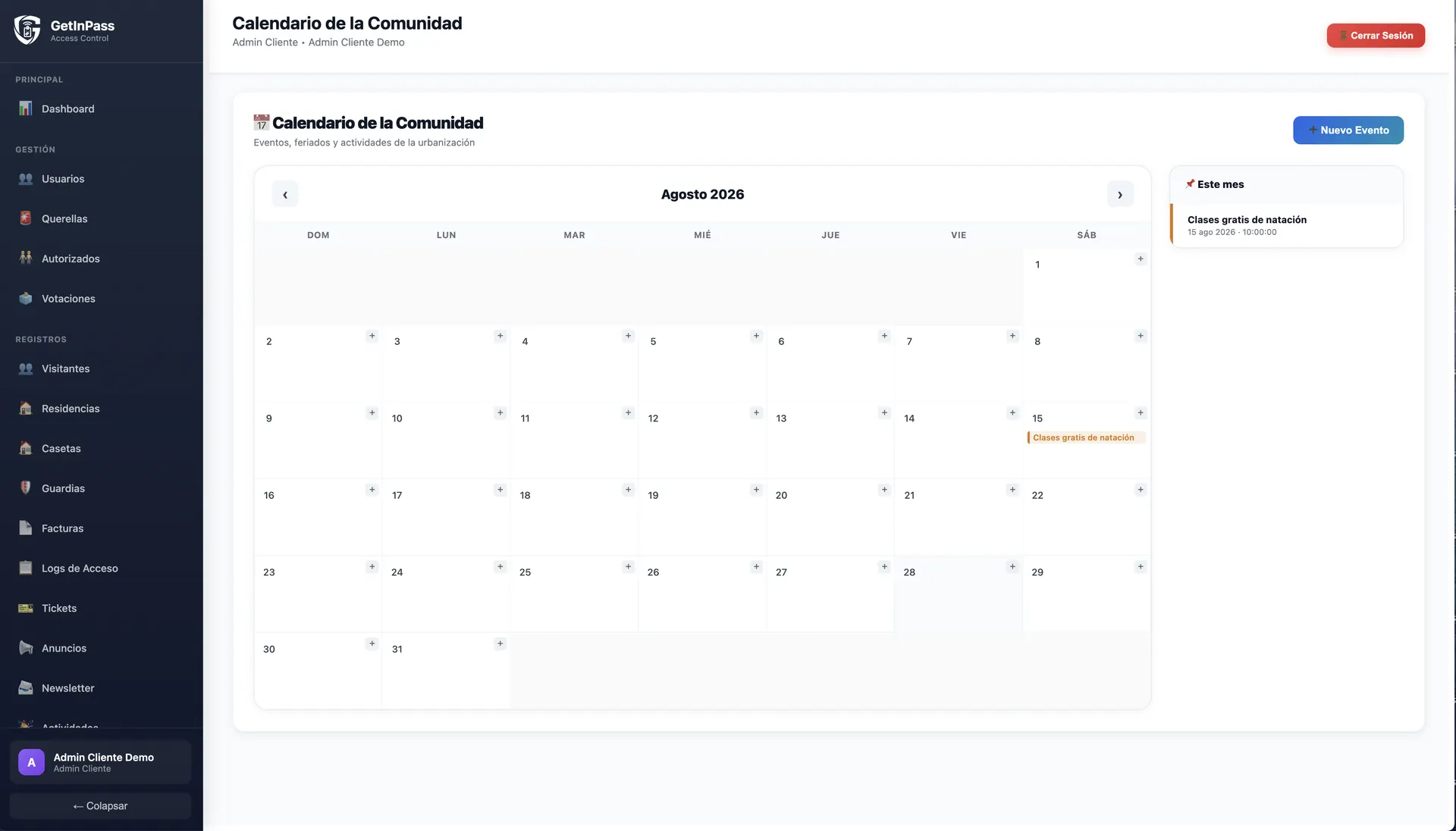Click the Este mes panel header
This screenshot has width=1456, height=831.
1287,184
